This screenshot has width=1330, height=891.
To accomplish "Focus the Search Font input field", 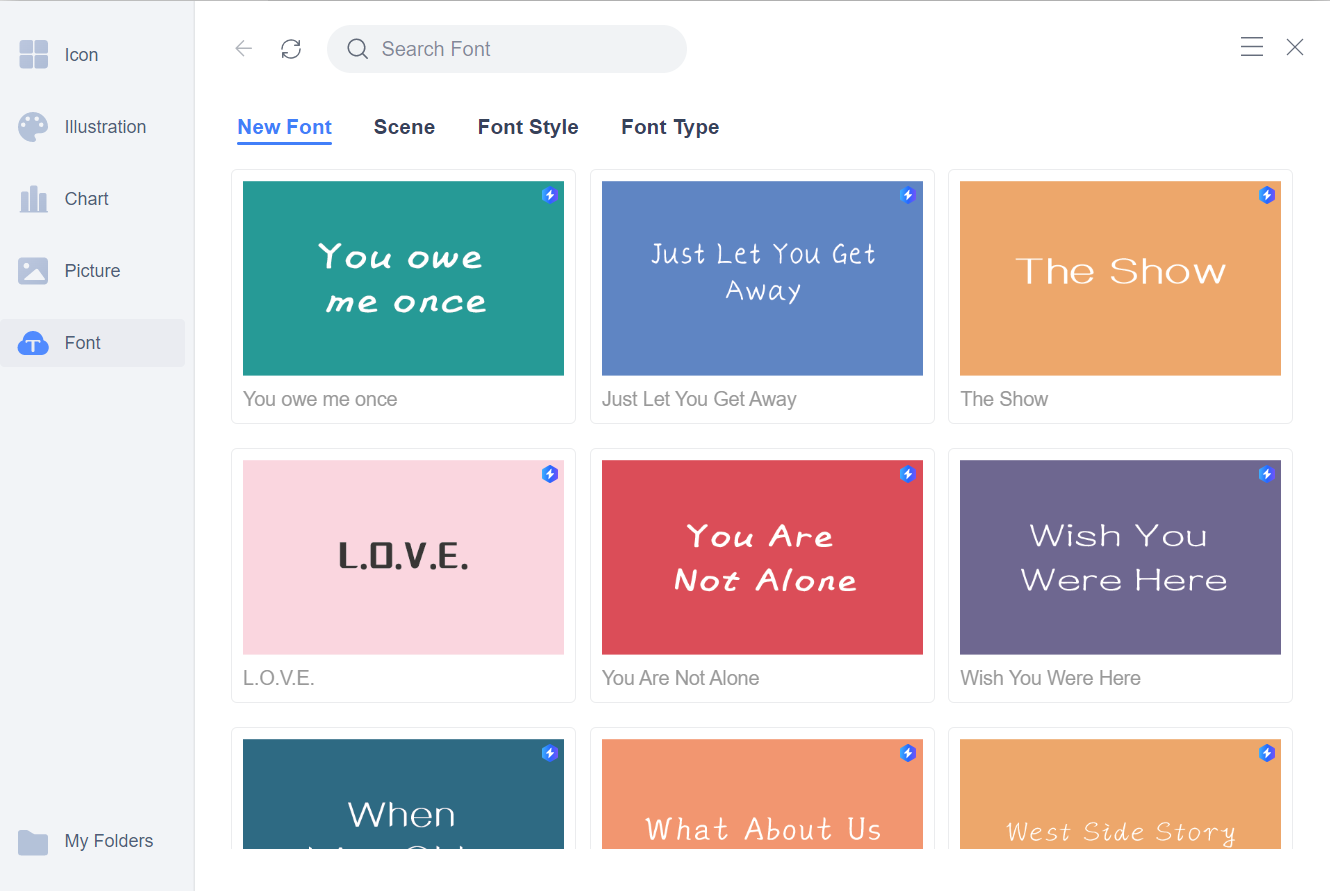I will [507, 49].
